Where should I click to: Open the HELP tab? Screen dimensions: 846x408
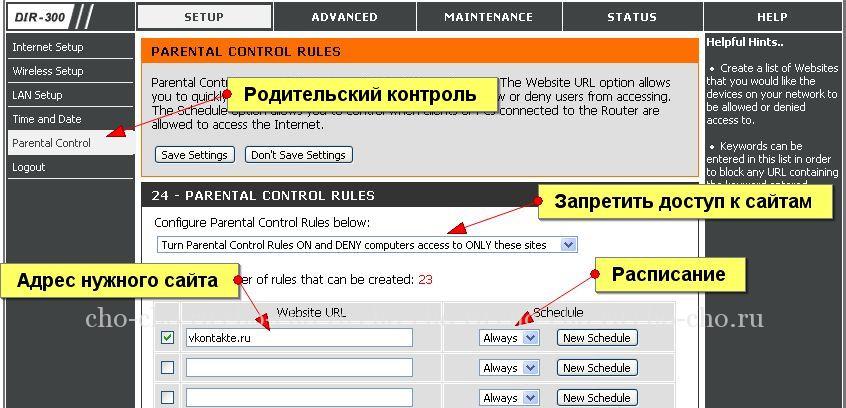772,17
